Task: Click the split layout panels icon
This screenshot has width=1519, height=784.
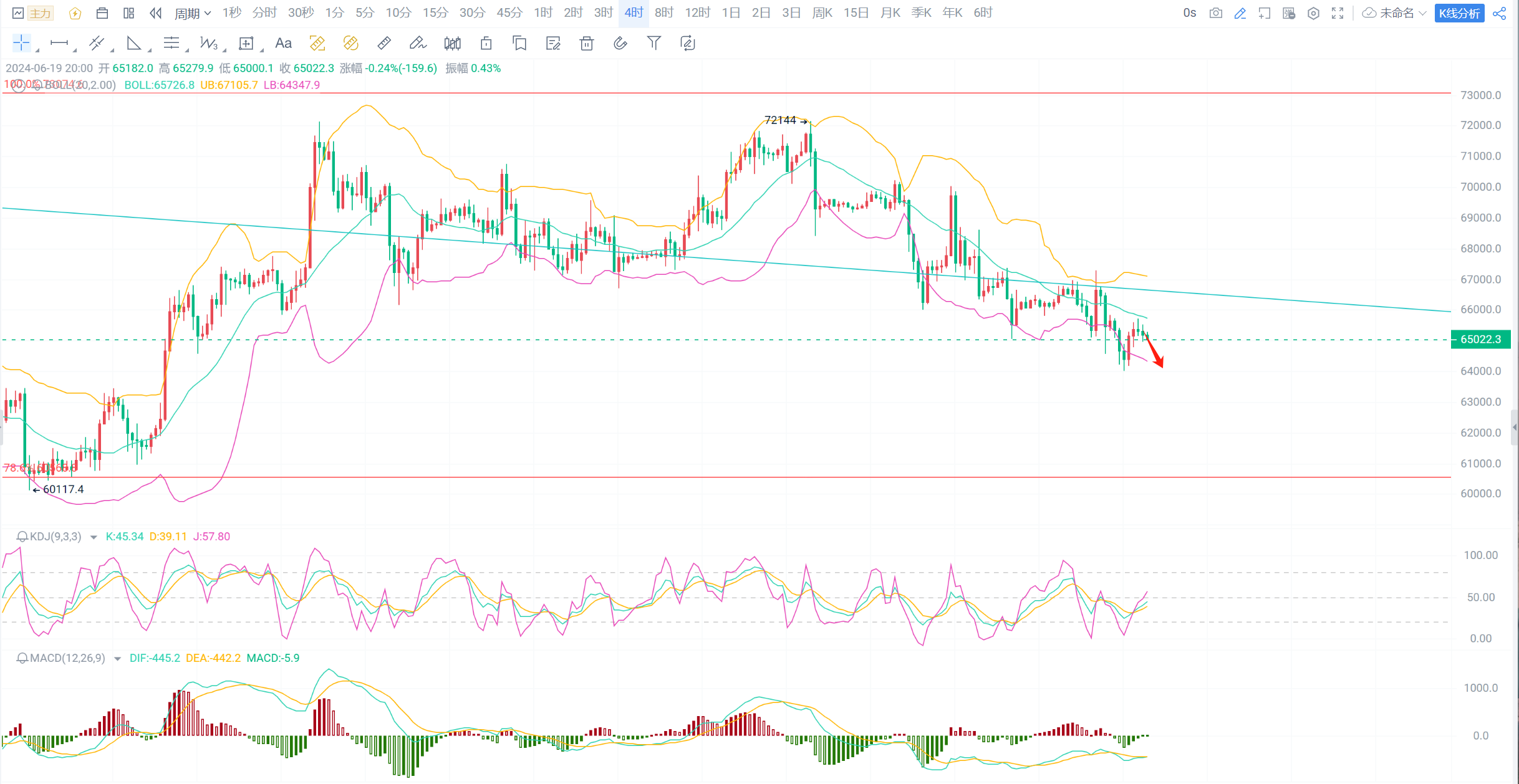Action: pyautogui.click(x=129, y=13)
